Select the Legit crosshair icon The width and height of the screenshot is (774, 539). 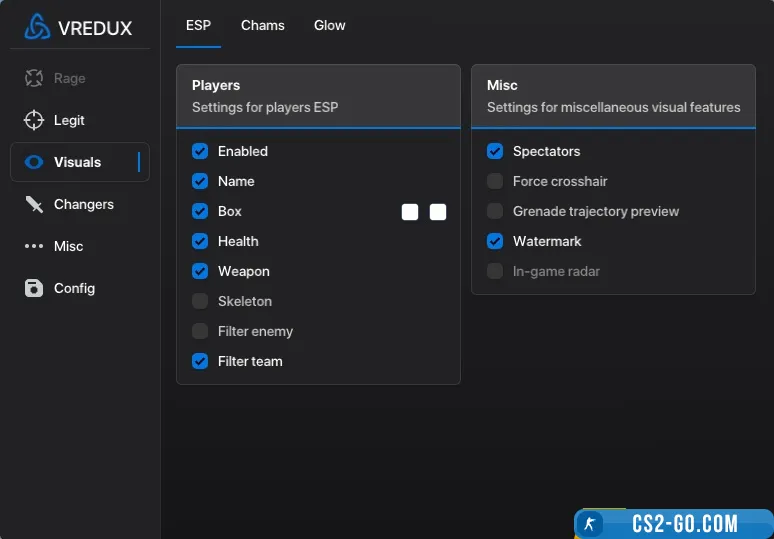coord(34,120)
